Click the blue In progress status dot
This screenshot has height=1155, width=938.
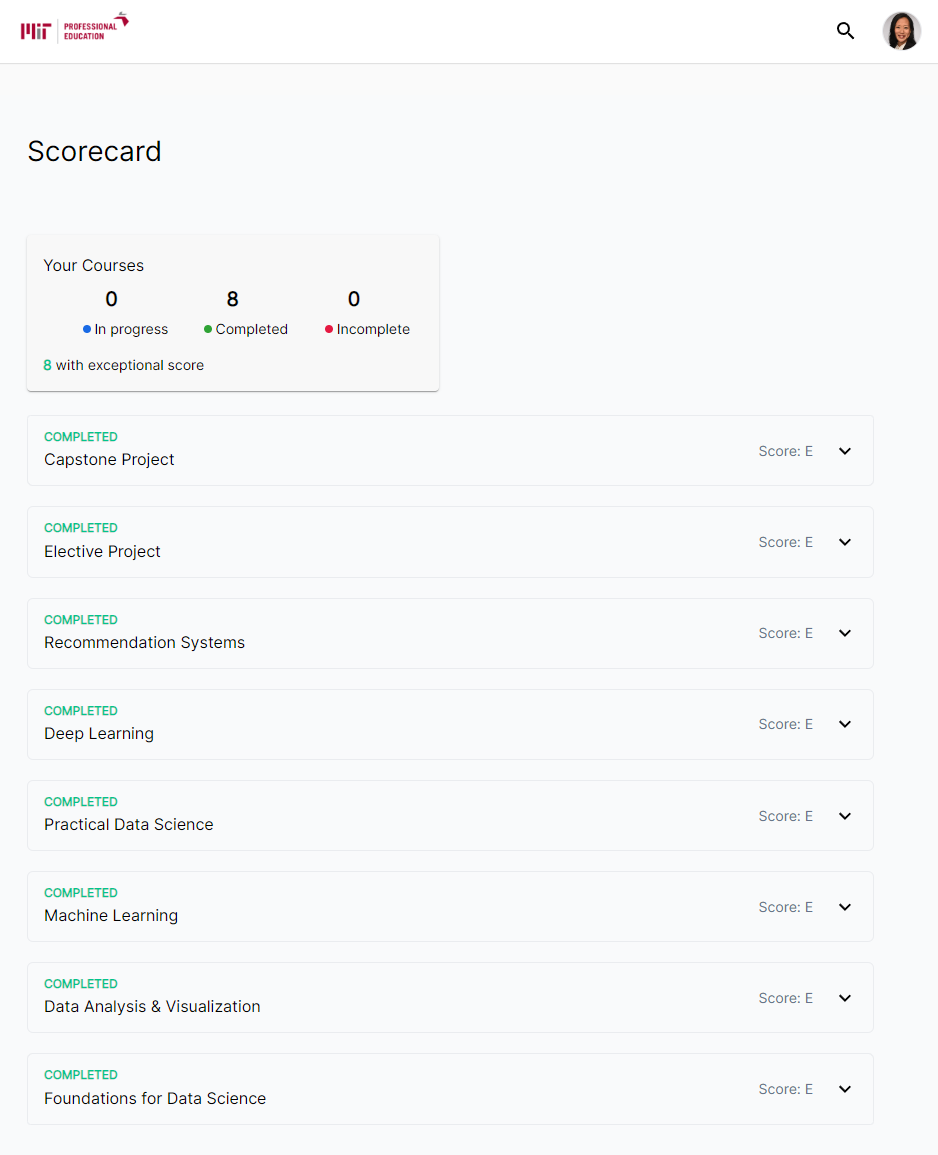(x=87, y=329)
